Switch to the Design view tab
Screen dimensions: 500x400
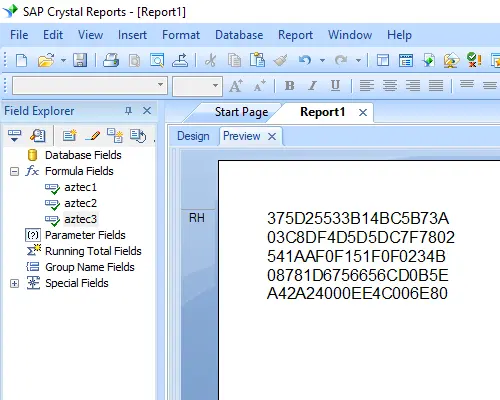pos(193,136)
